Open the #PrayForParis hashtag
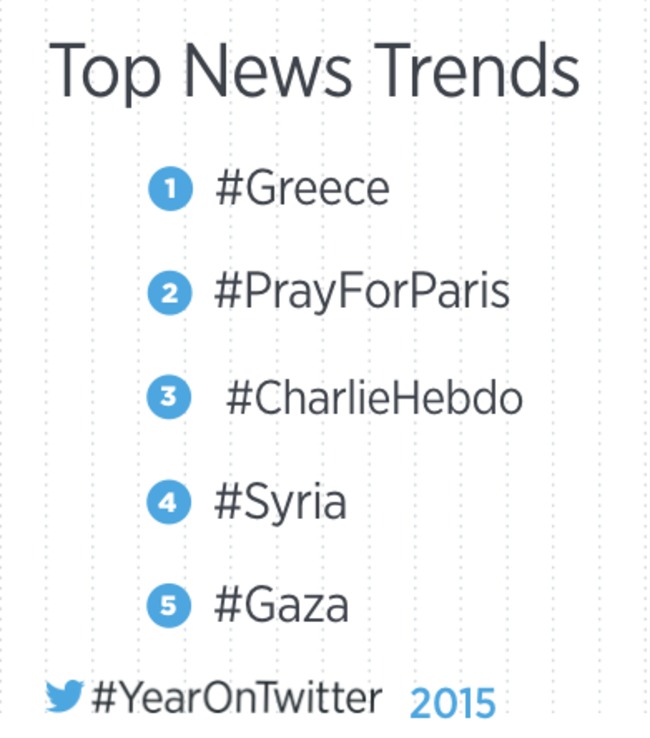This screenshot has height=738, width=650. click(362, 292)
